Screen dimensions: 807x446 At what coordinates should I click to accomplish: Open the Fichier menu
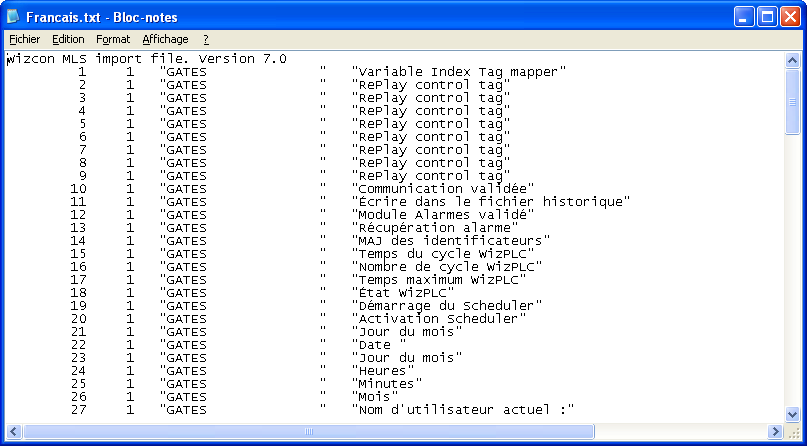tap(25, 39)
